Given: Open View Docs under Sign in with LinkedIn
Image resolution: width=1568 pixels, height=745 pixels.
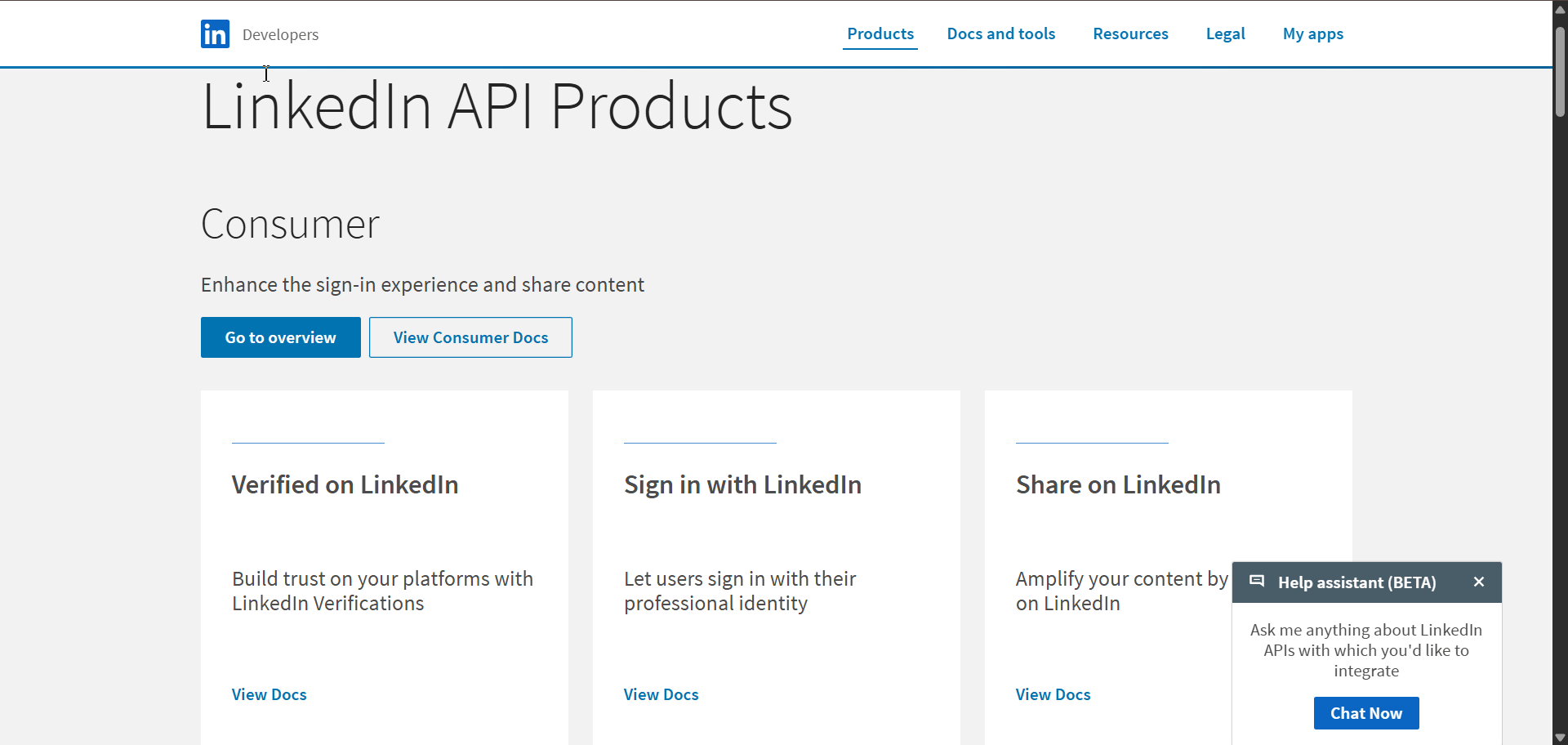Looking at the screenshot, I should [661, 694].
